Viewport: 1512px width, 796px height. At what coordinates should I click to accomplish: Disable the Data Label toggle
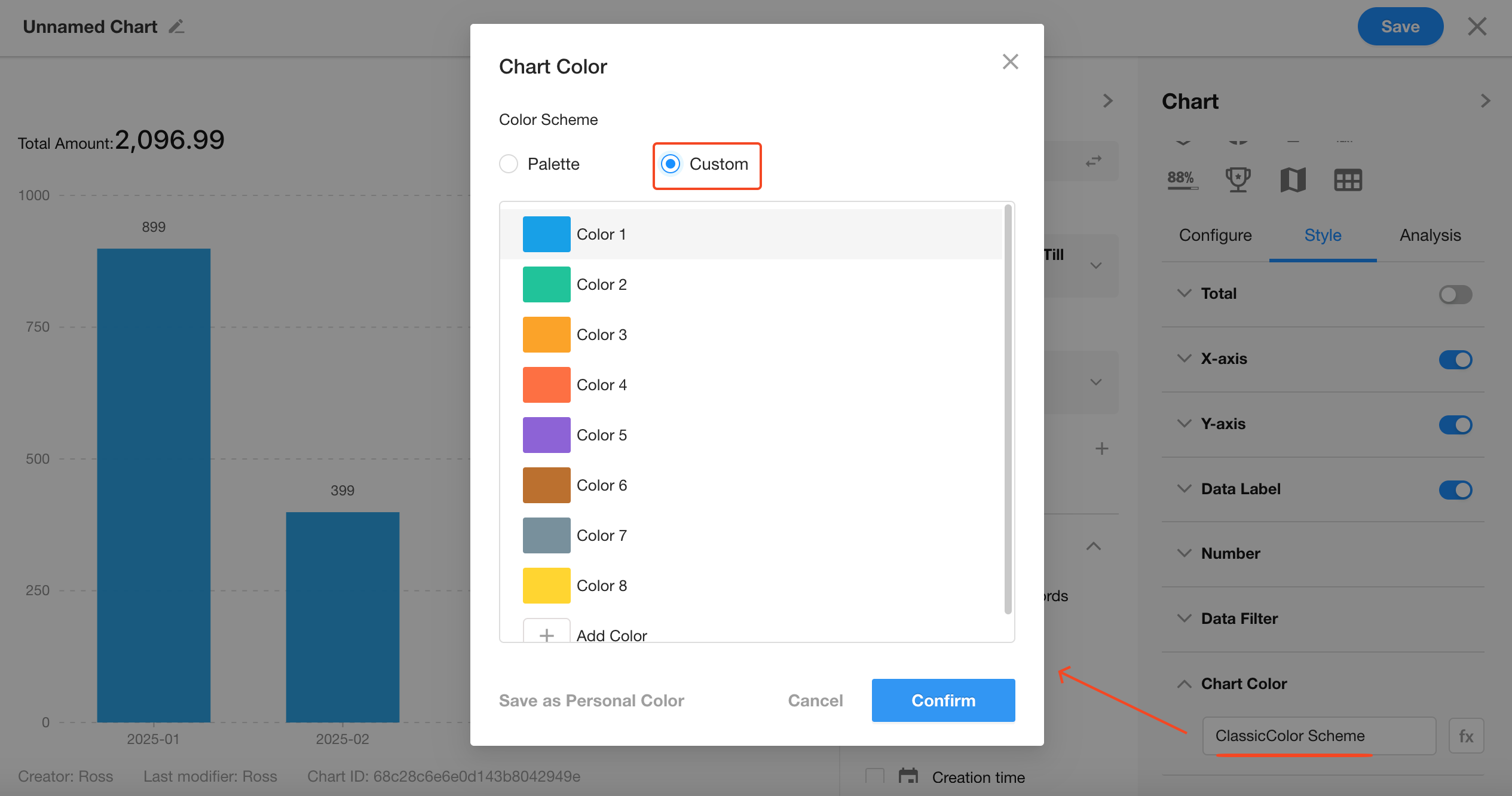1455,489
